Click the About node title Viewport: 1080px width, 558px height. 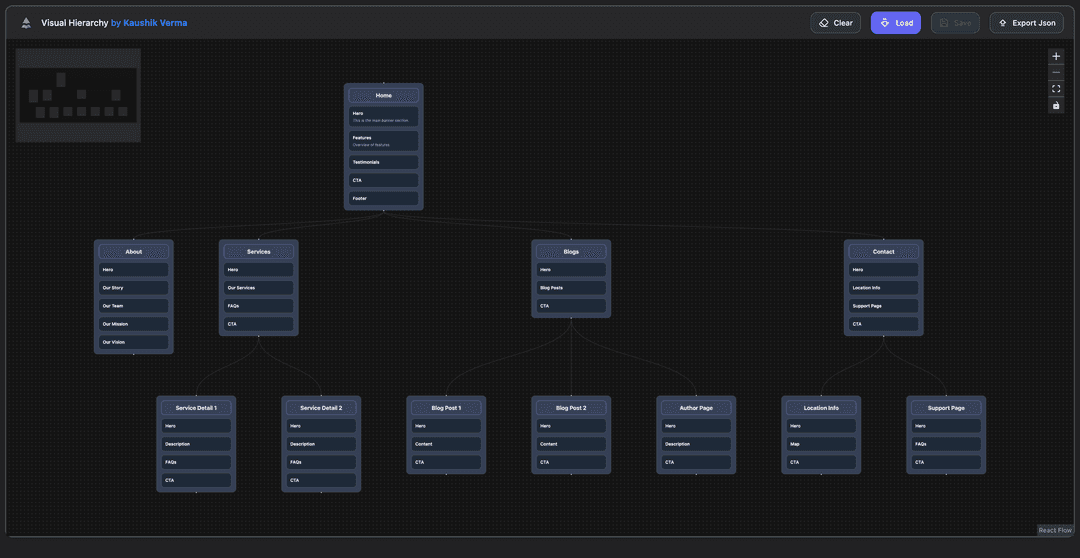tap(134, 252)
